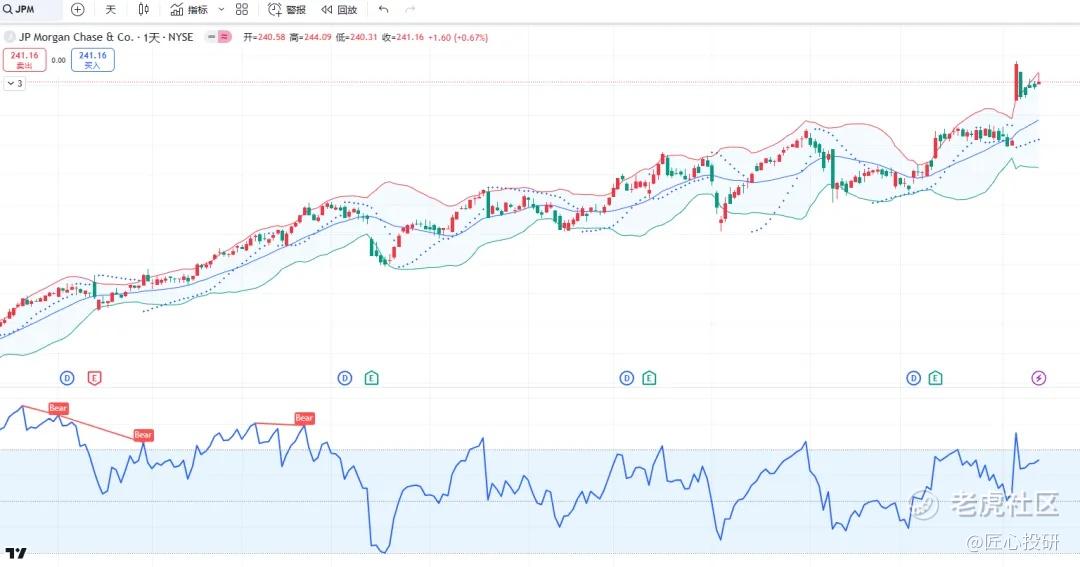Click the JPM company logo in the legend
This screenshot has width=1080, height=567.
[10, 37]
